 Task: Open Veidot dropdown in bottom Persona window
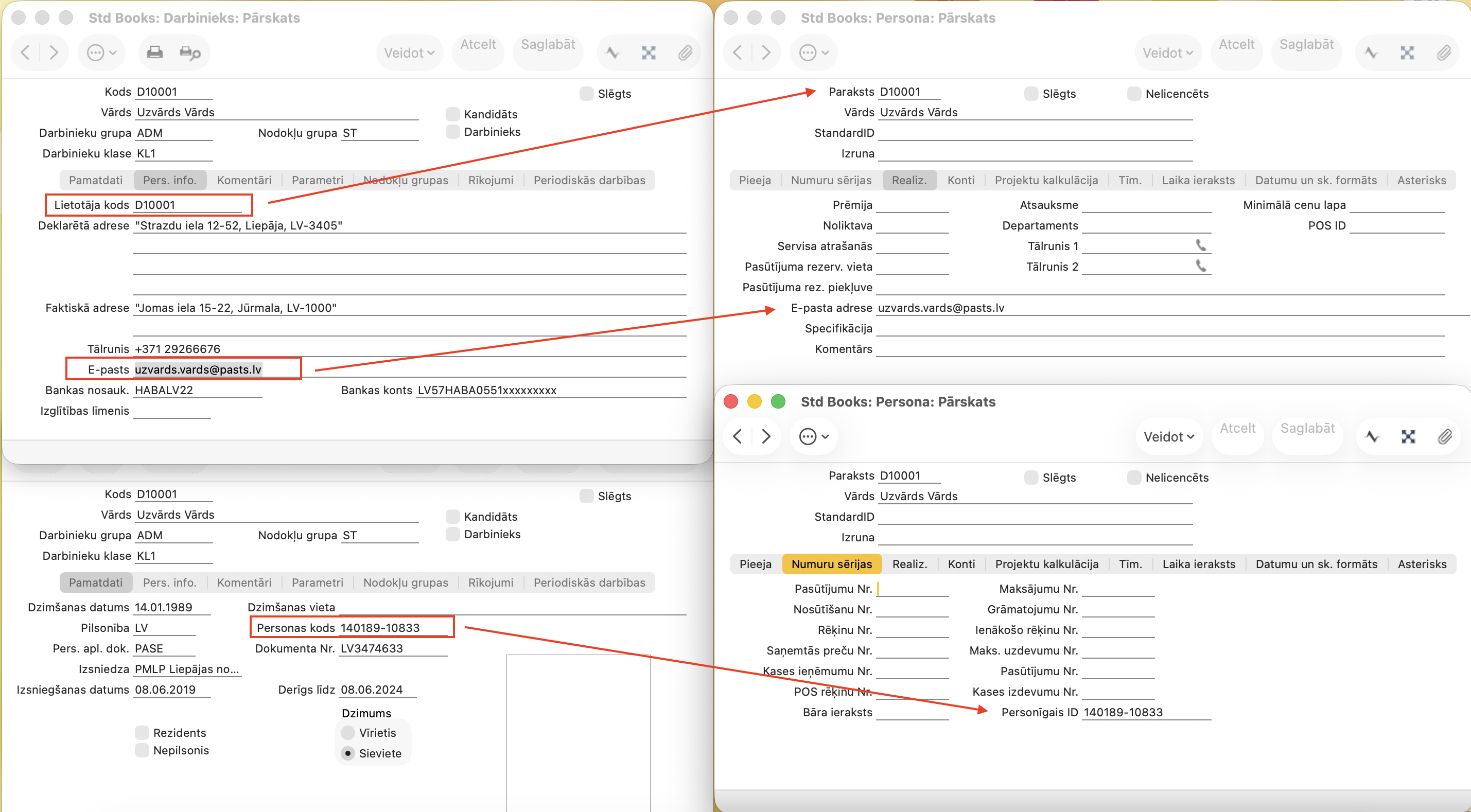[x=1168, y=436]
